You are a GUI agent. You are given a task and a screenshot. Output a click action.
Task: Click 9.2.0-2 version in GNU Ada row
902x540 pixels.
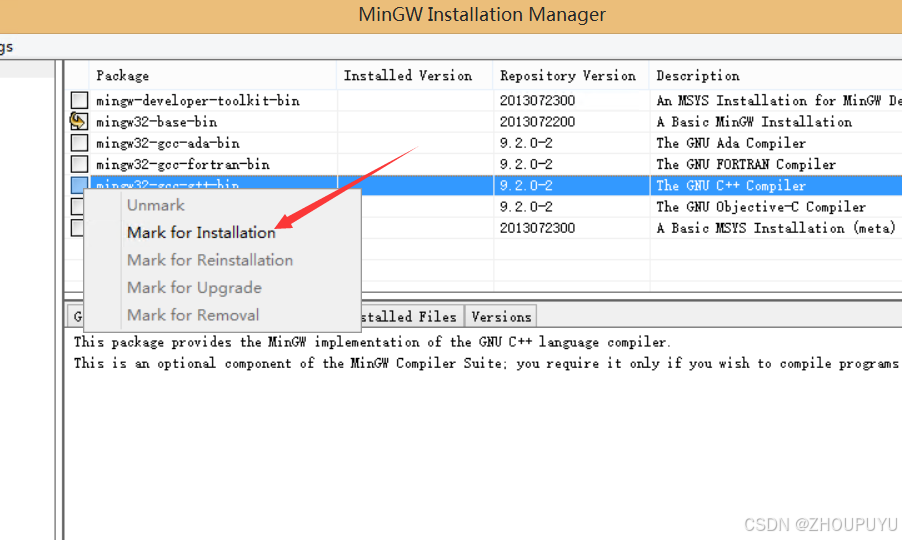click(526, 143)
